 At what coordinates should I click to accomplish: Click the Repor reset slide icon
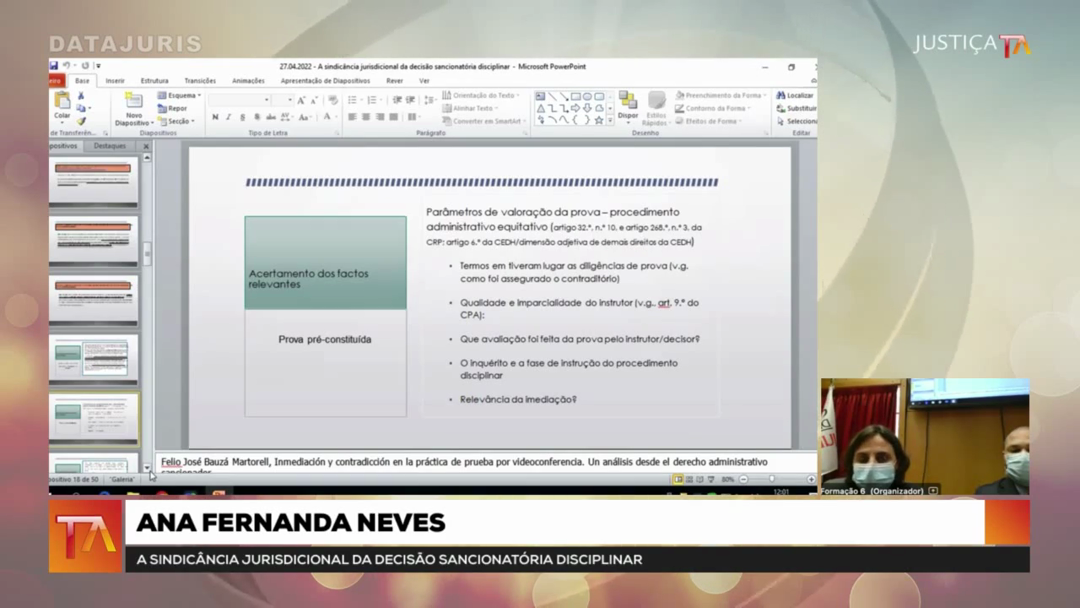pyautogui.click(x=172, y=108)
